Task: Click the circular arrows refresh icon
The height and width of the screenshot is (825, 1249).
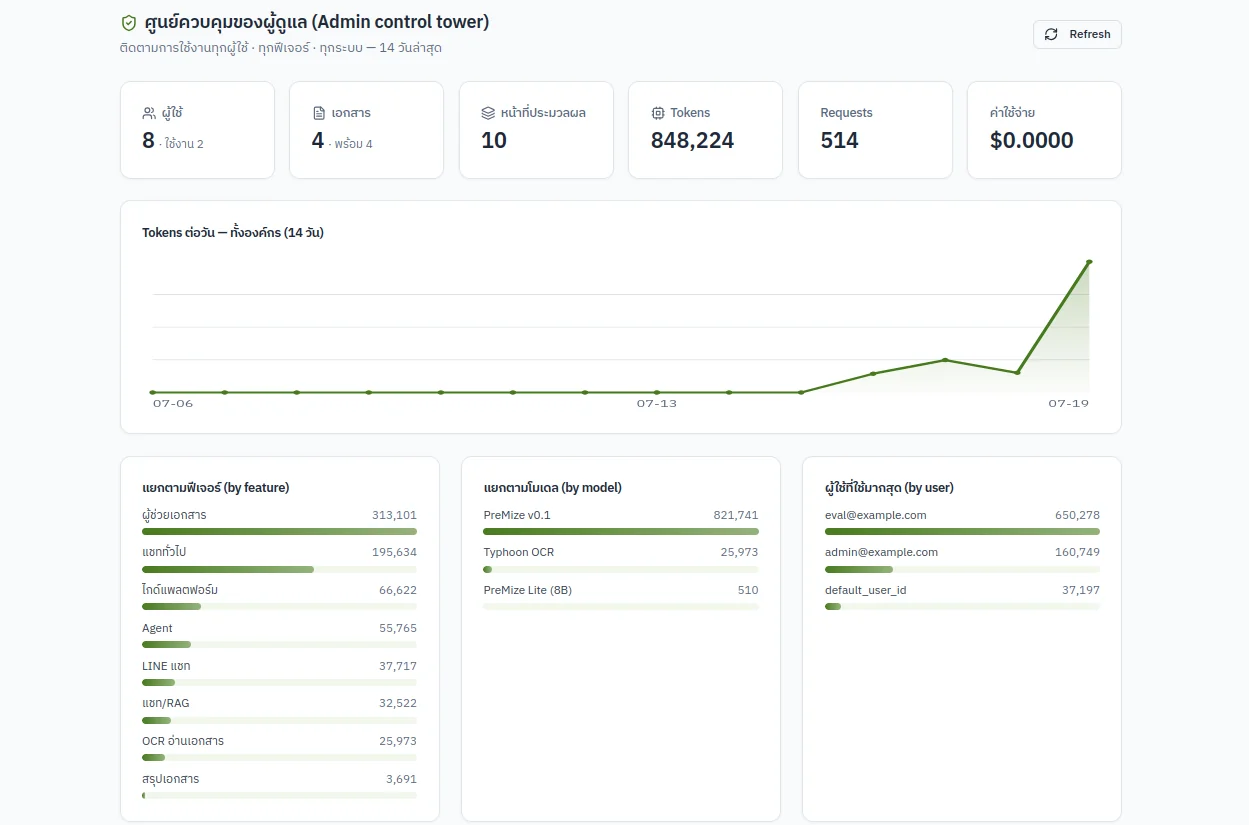Action: click(1051, 34)
